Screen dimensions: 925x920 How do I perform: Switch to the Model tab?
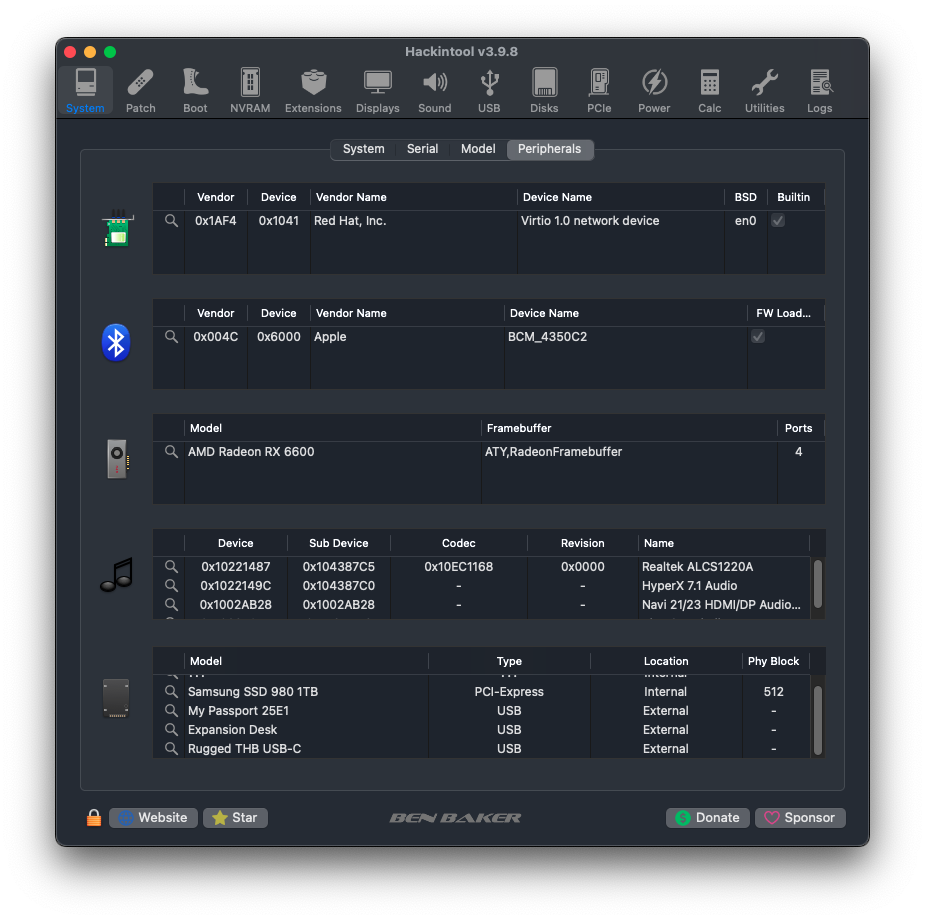point(478,149)
